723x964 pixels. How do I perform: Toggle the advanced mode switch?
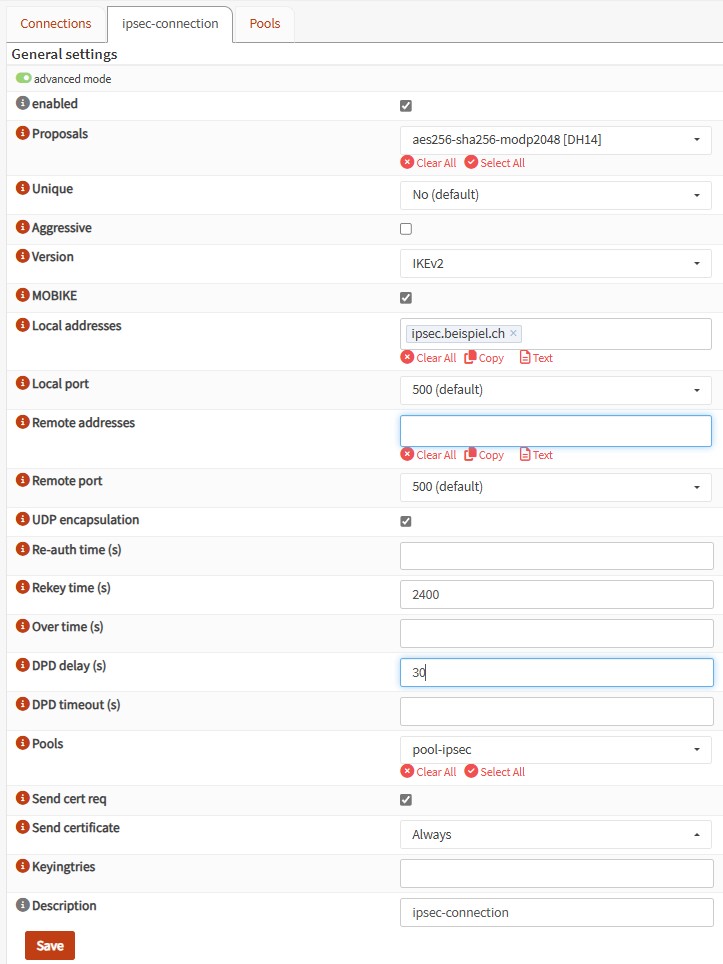point(23,79)
